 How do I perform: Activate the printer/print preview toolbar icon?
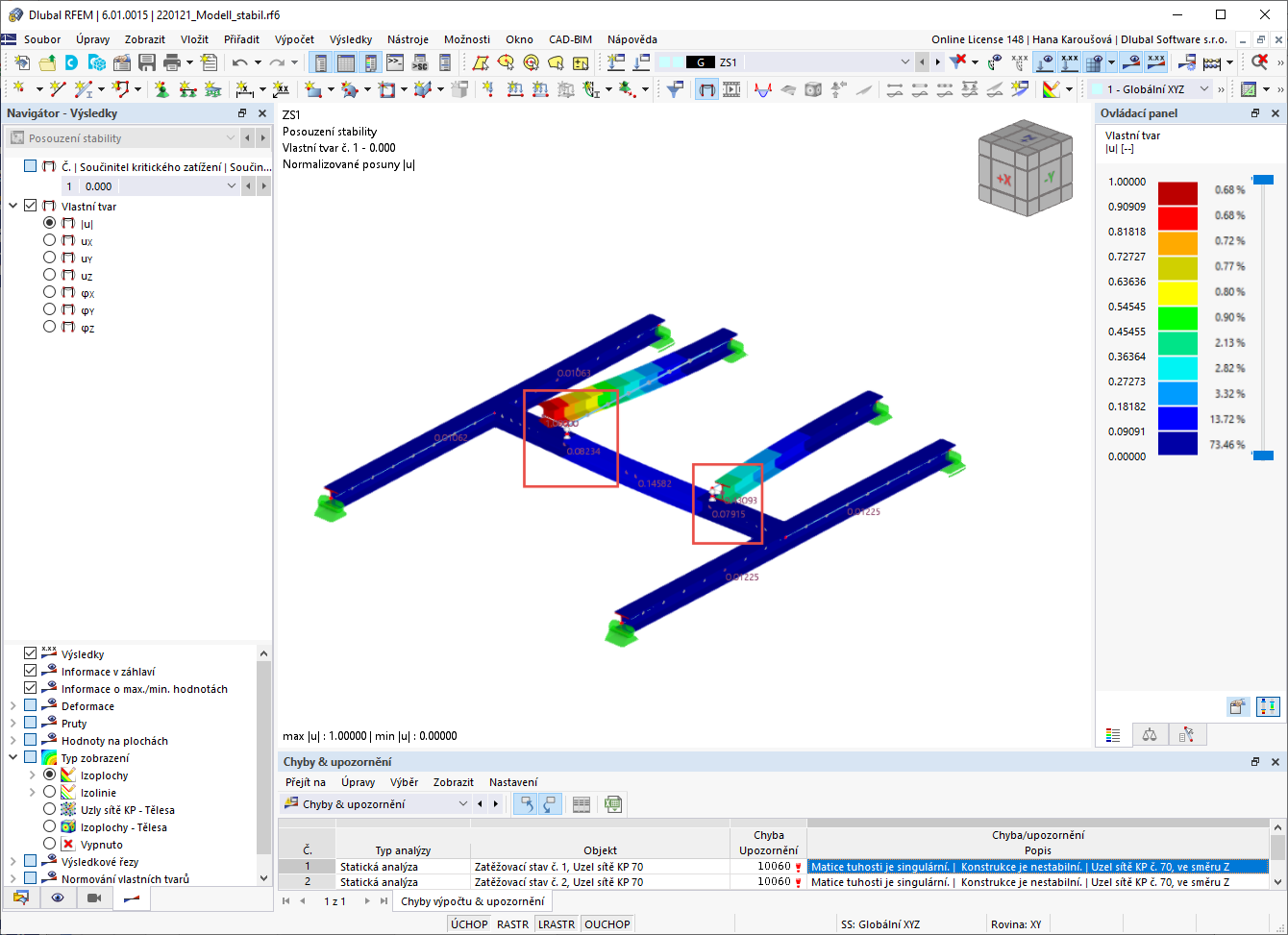pyautogui.click(x=173, y=61)
